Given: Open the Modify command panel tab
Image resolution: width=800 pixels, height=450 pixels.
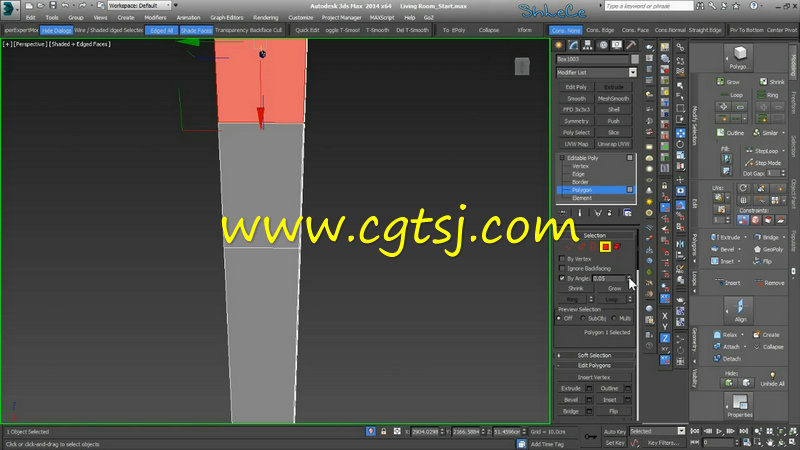Looking at the screenshot, I should 573,45.
